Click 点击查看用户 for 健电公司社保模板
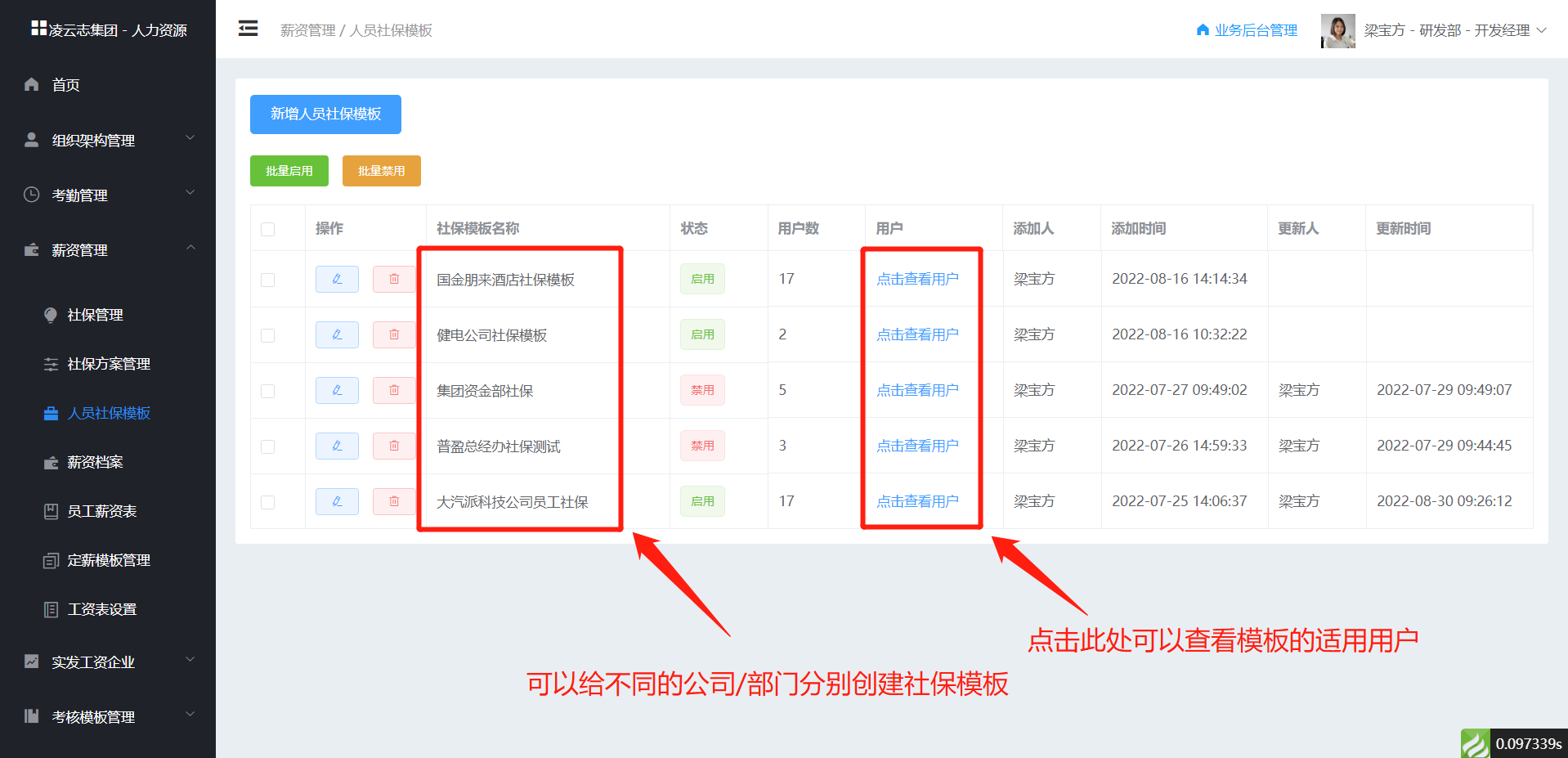Screen dimensions: 1568x758 coord(917,334)
